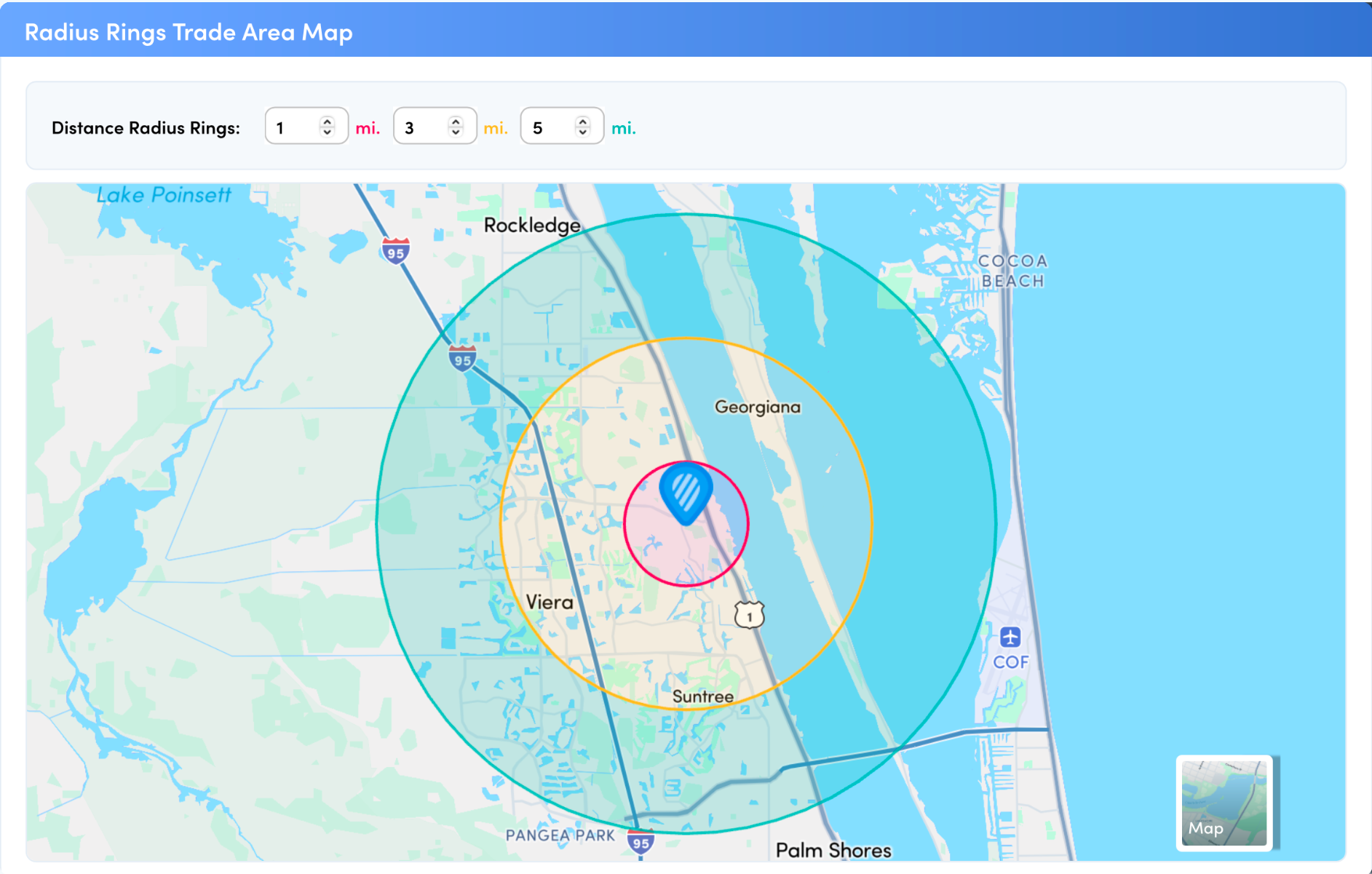The width and height of the screenshot is (1372, 874).
Task: Click the Georgiana place label
Action: 757,407
